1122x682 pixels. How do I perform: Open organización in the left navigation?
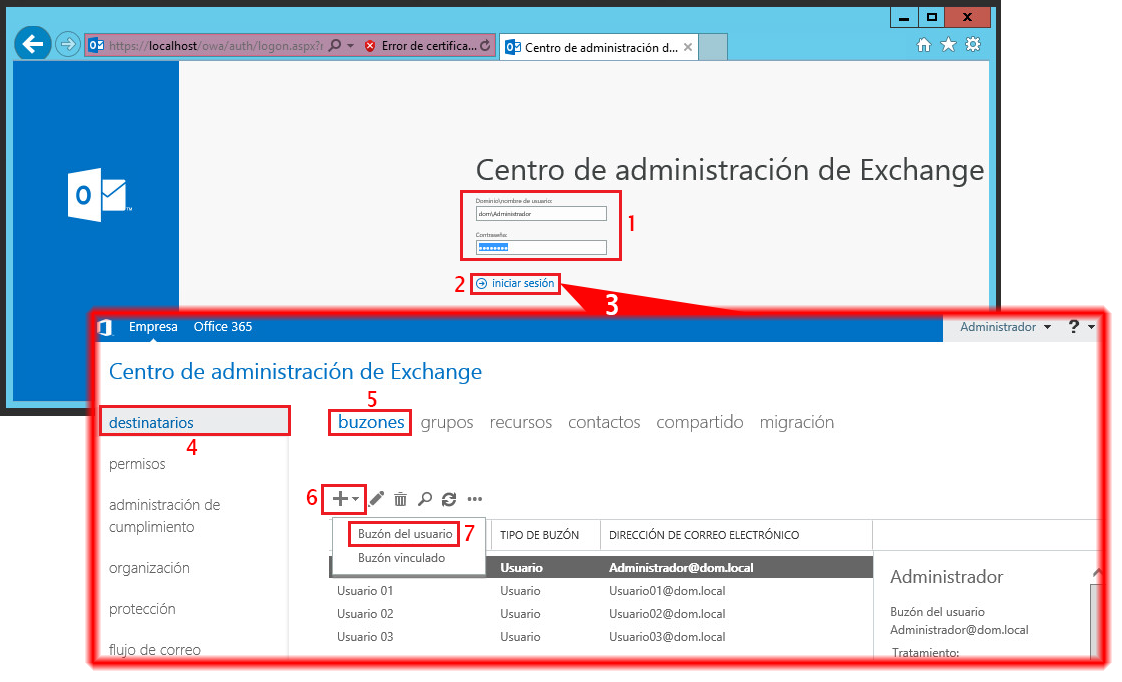[149, 568]
